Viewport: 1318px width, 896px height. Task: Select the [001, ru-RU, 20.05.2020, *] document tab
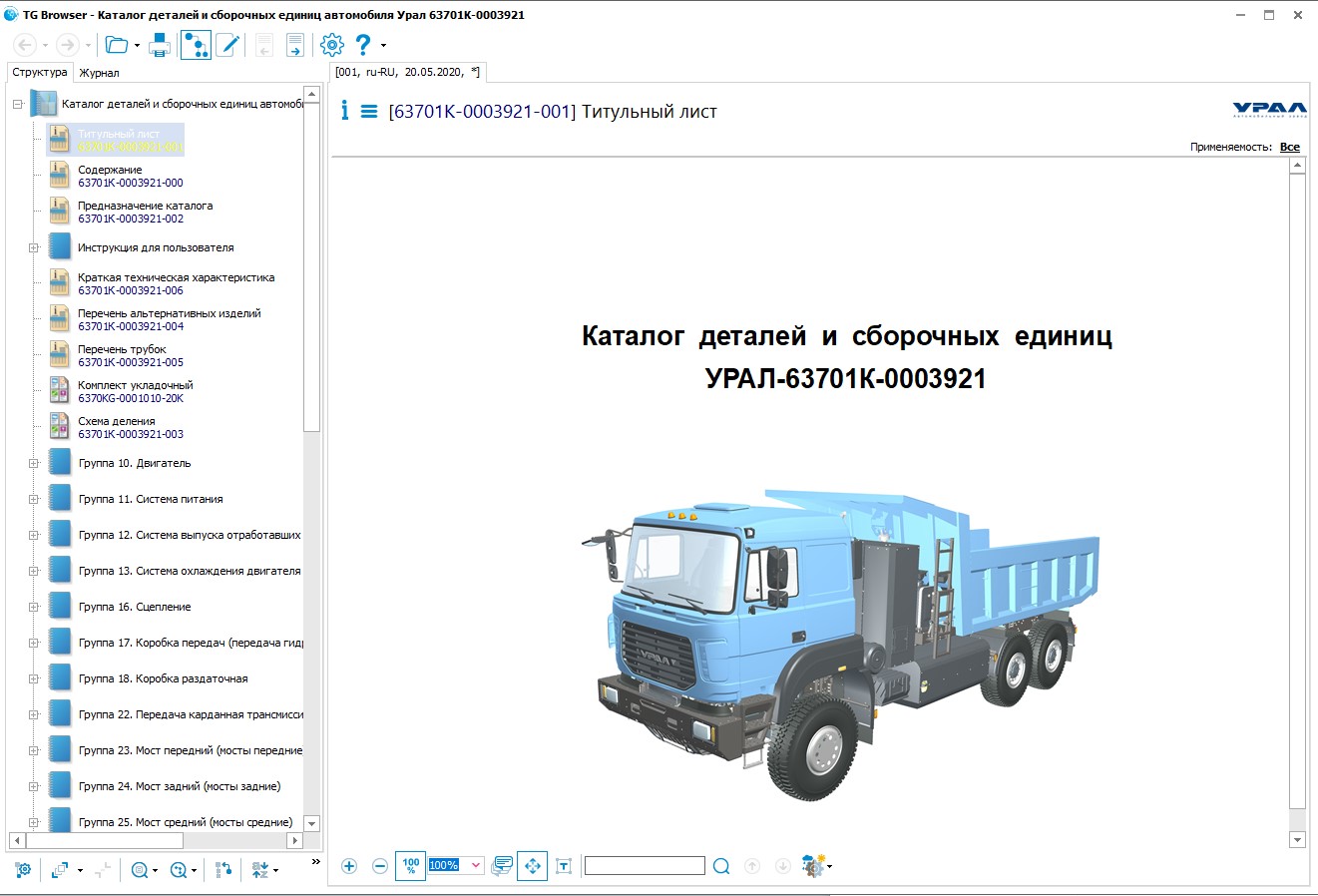[407, 72]
